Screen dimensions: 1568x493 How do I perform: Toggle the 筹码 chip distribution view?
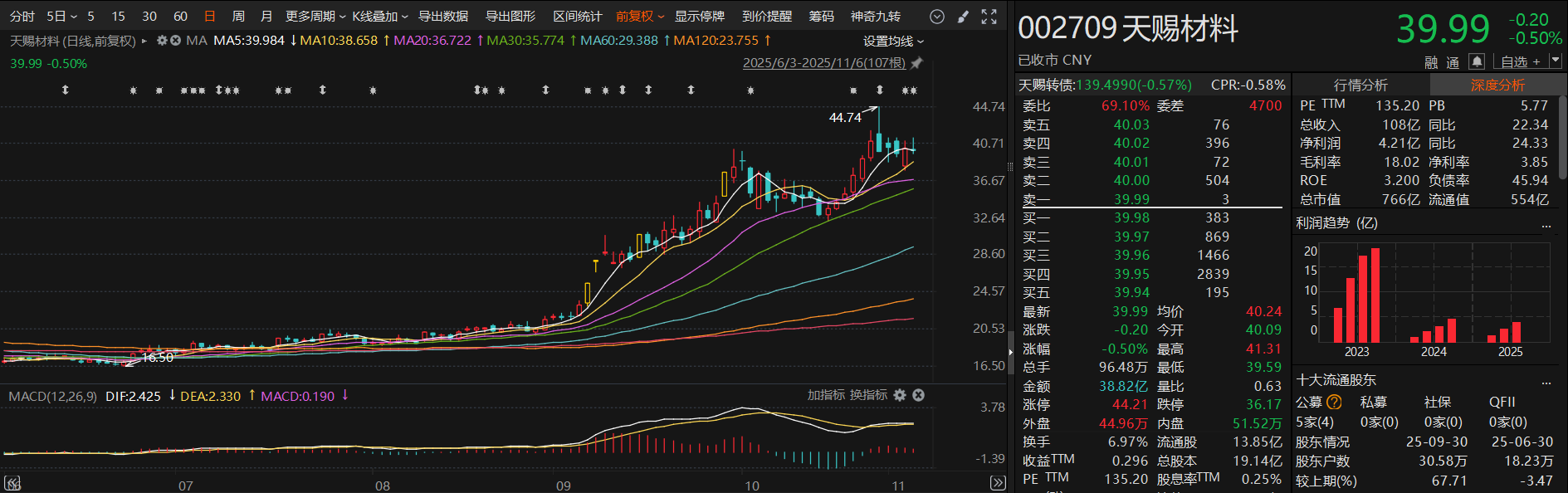pyautogui.click(x=821, y=17)
